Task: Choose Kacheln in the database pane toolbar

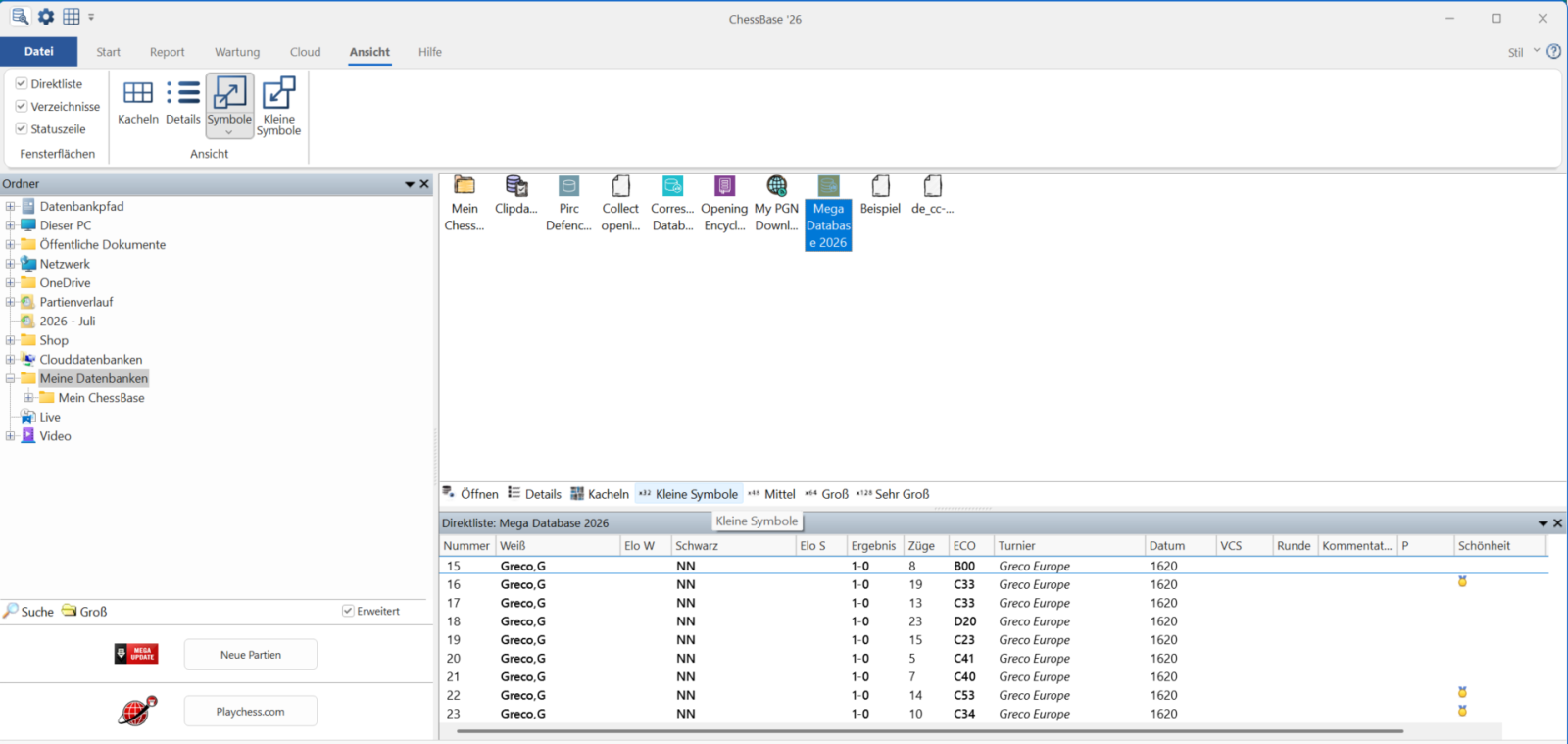Action: pyautogui.click(x=600, y=494)
